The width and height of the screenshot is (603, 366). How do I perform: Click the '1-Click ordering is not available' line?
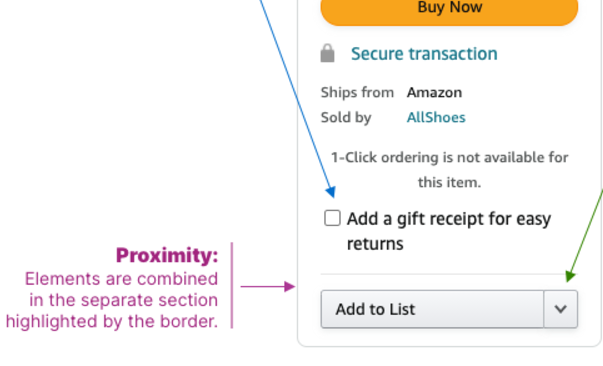450,158
